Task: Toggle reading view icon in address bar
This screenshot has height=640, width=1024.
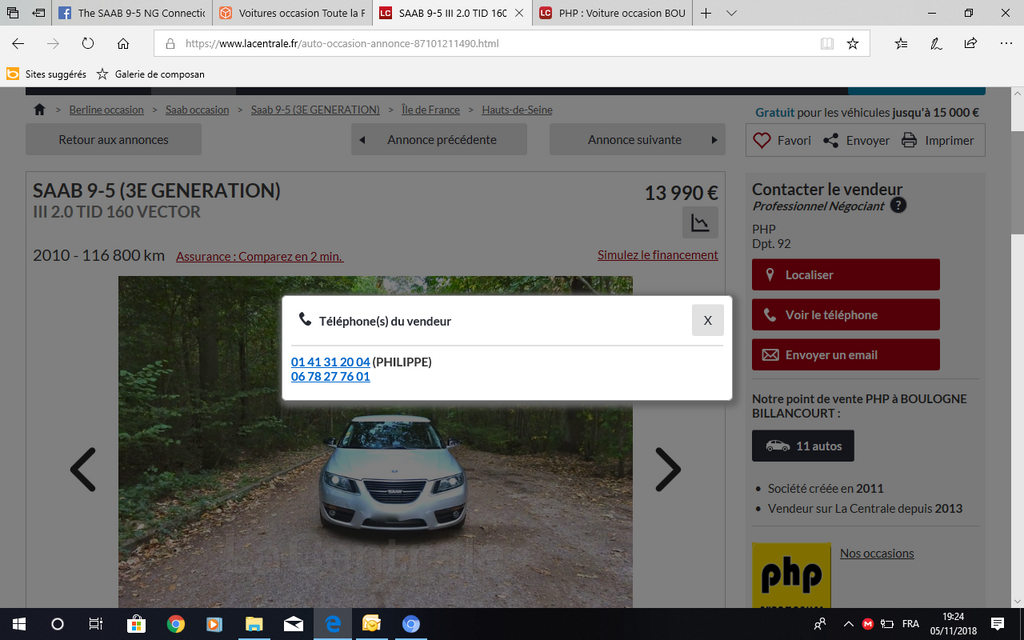Action: coord(827,44)
